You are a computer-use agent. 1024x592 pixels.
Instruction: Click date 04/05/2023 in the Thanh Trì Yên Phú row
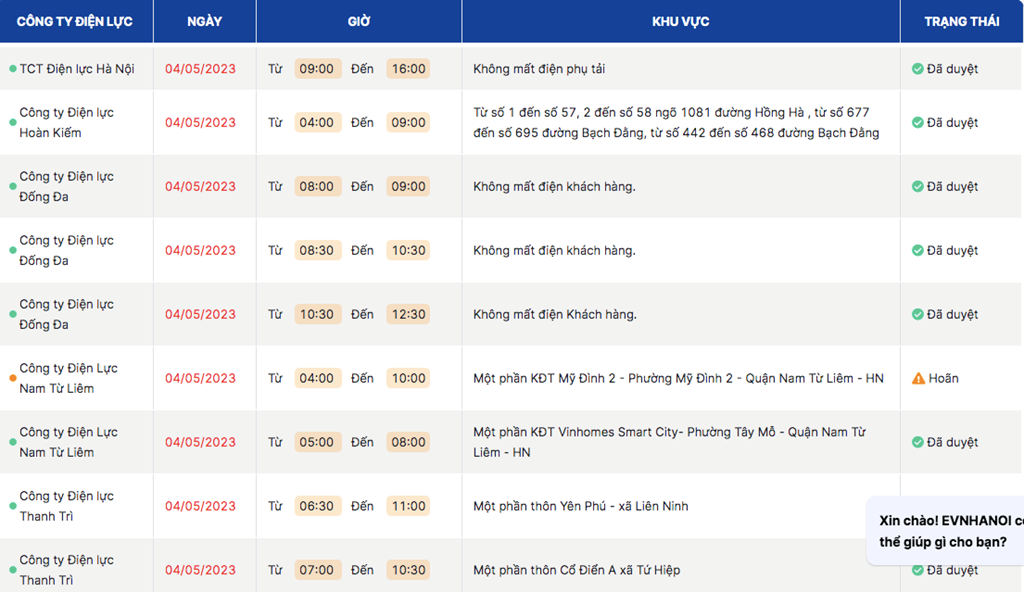200,506
